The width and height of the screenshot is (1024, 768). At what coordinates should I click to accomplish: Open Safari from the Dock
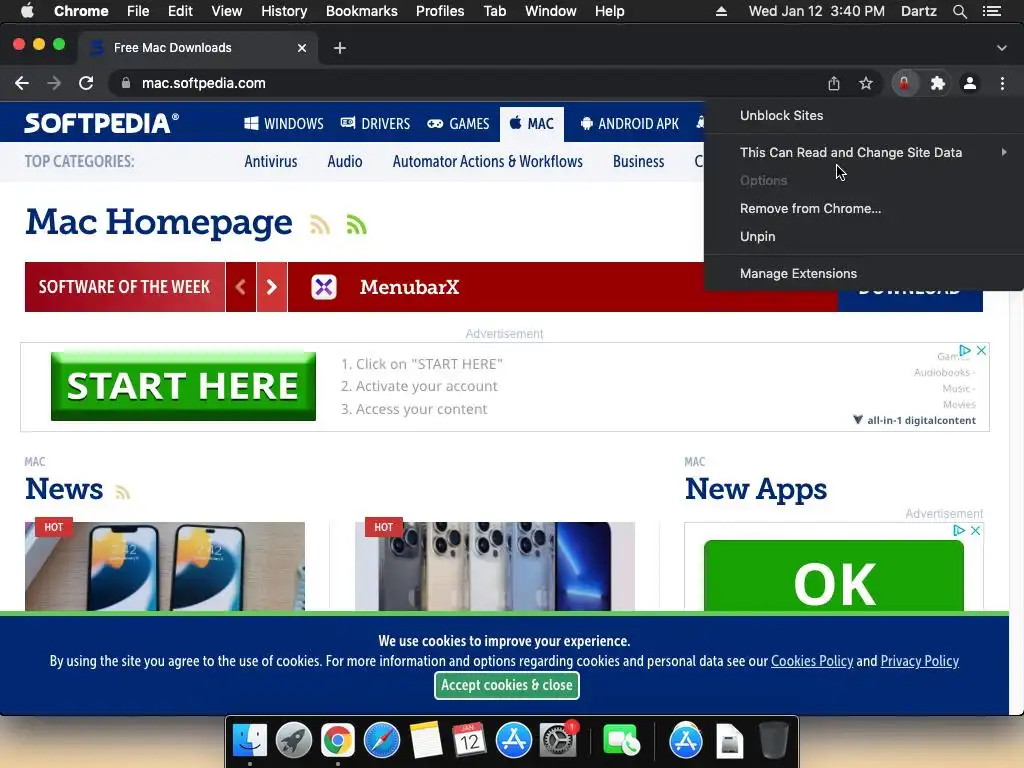coord(382,741)
